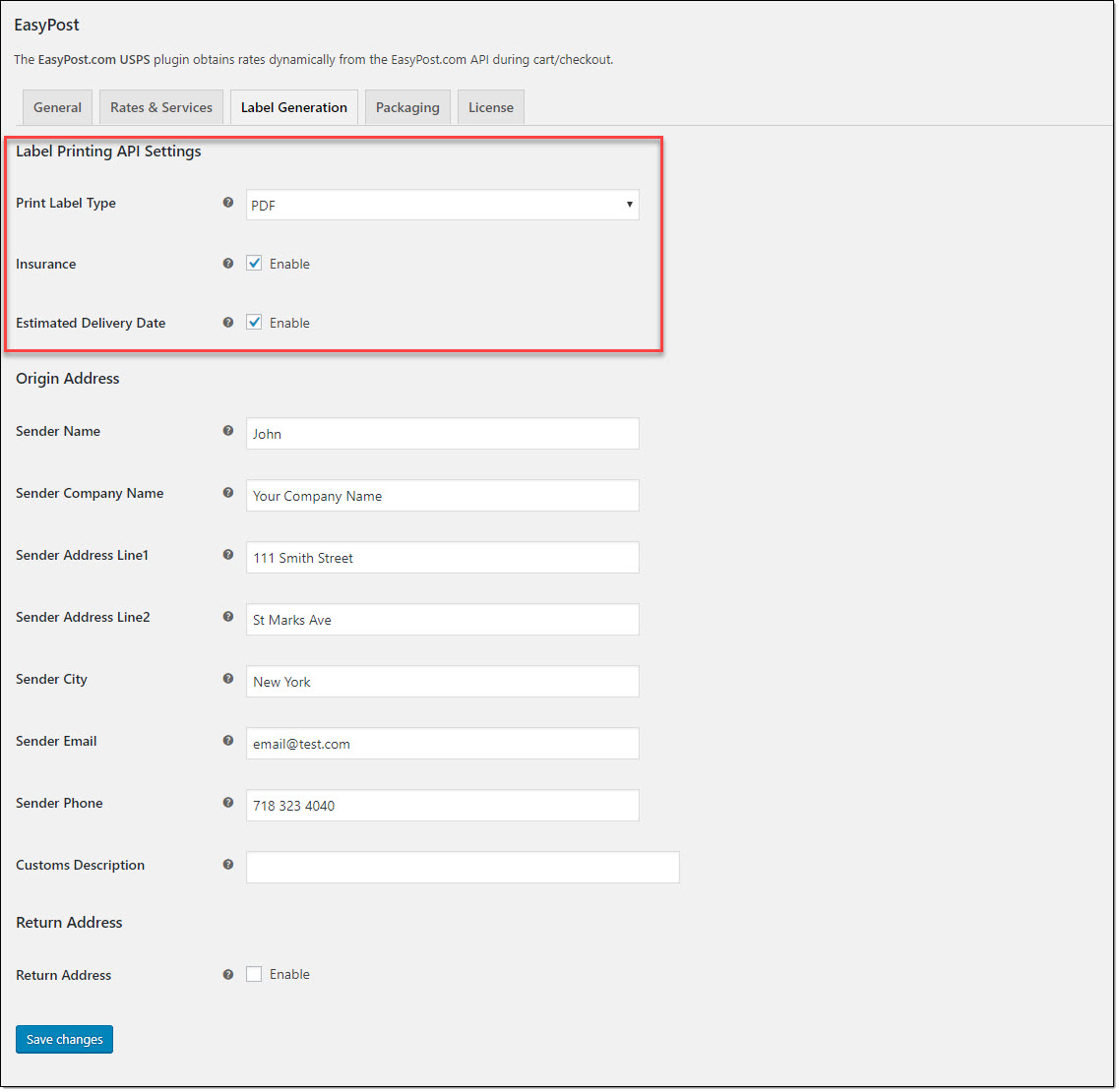Click the Sender Address Line1 field

coord(443,558)
